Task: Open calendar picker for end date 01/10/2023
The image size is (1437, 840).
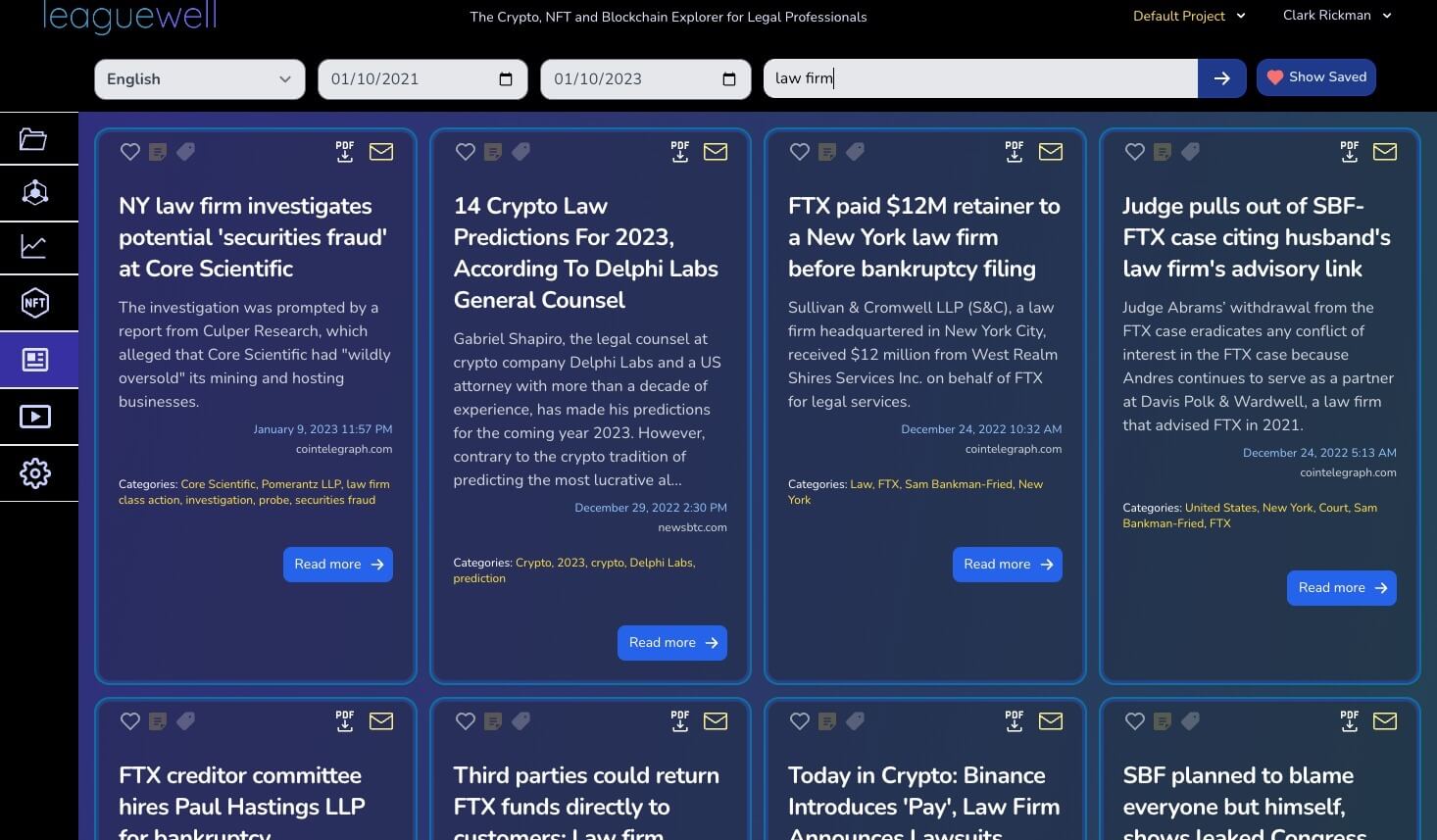Action: coord(729,79)
